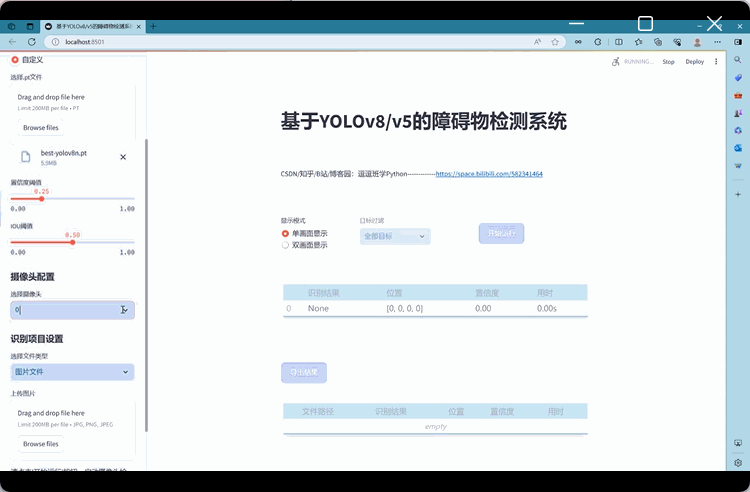
Task: Click the 开始运行 start button
Action: click(501, 233)
